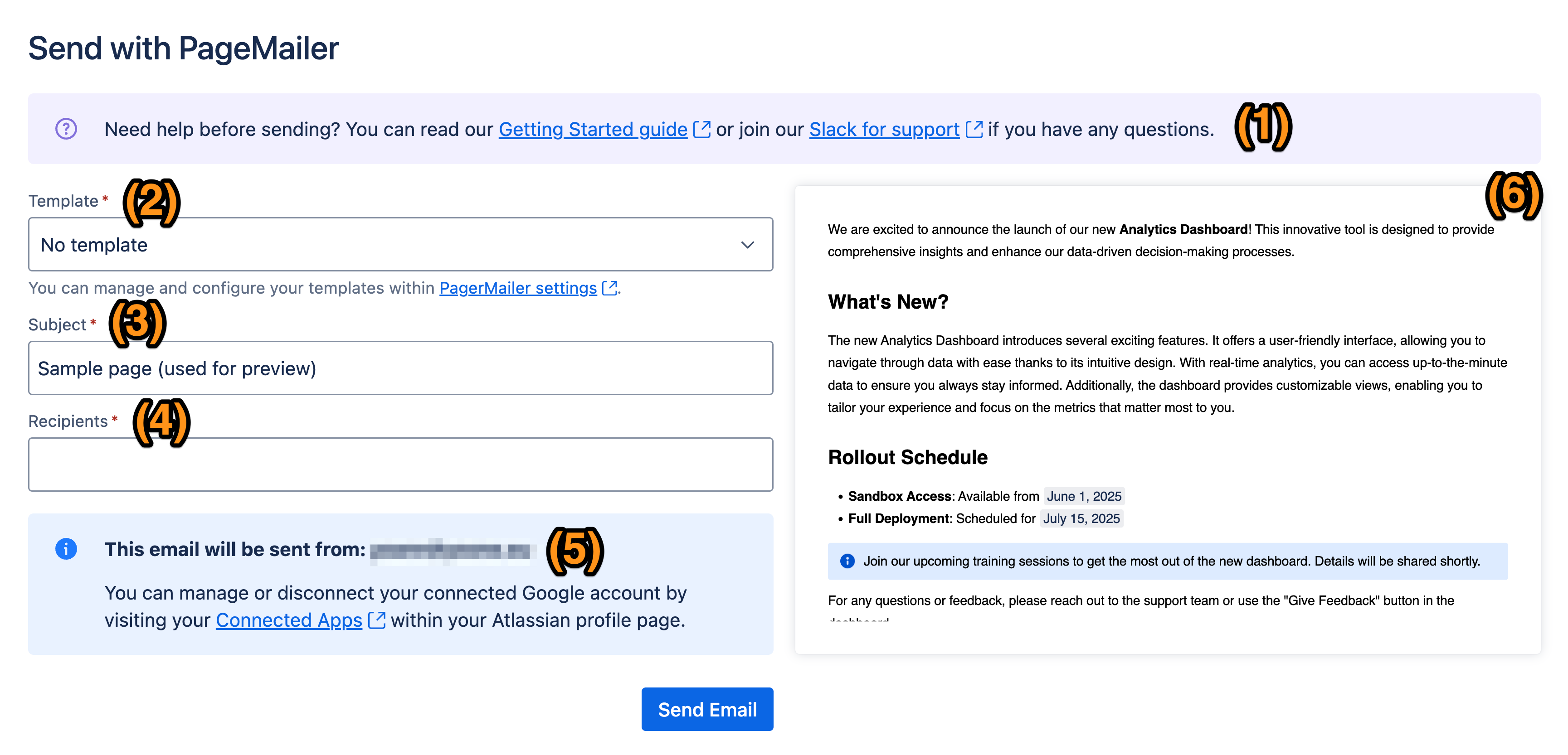This screenshot has width=1568, height=755.
Task: Click into the Recipients input field
Action: click(400, 464)
